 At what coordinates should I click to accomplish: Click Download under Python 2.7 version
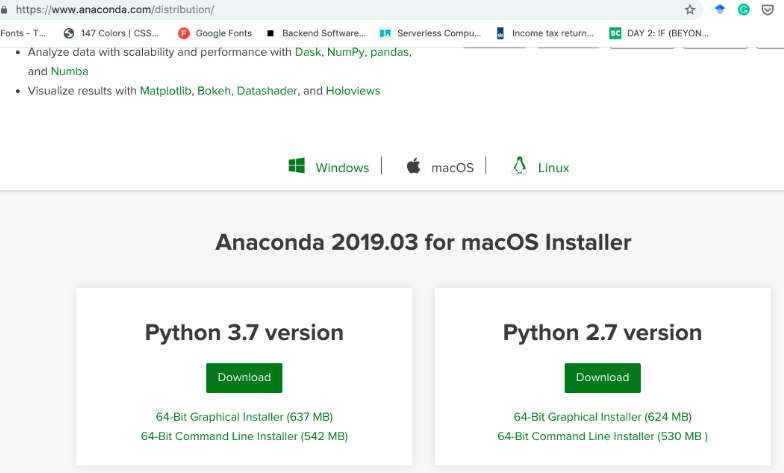pos(602,378)
